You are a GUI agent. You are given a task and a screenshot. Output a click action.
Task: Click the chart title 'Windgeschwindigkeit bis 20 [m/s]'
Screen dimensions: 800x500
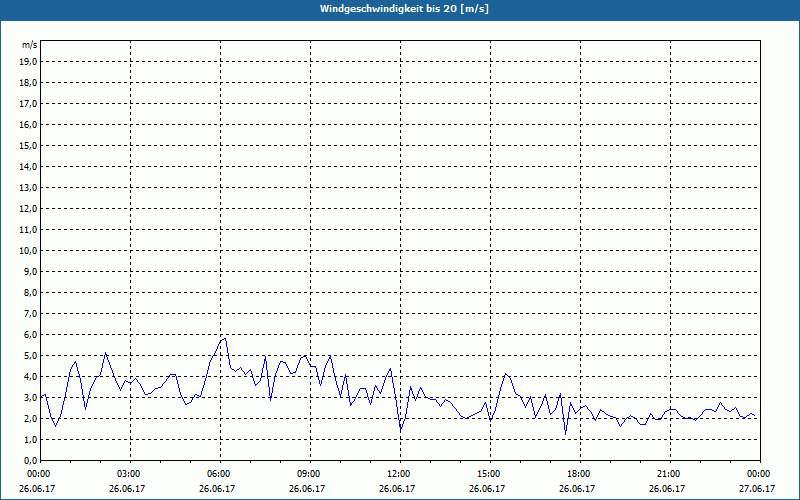pyautogui.click(x=404, y=9)
